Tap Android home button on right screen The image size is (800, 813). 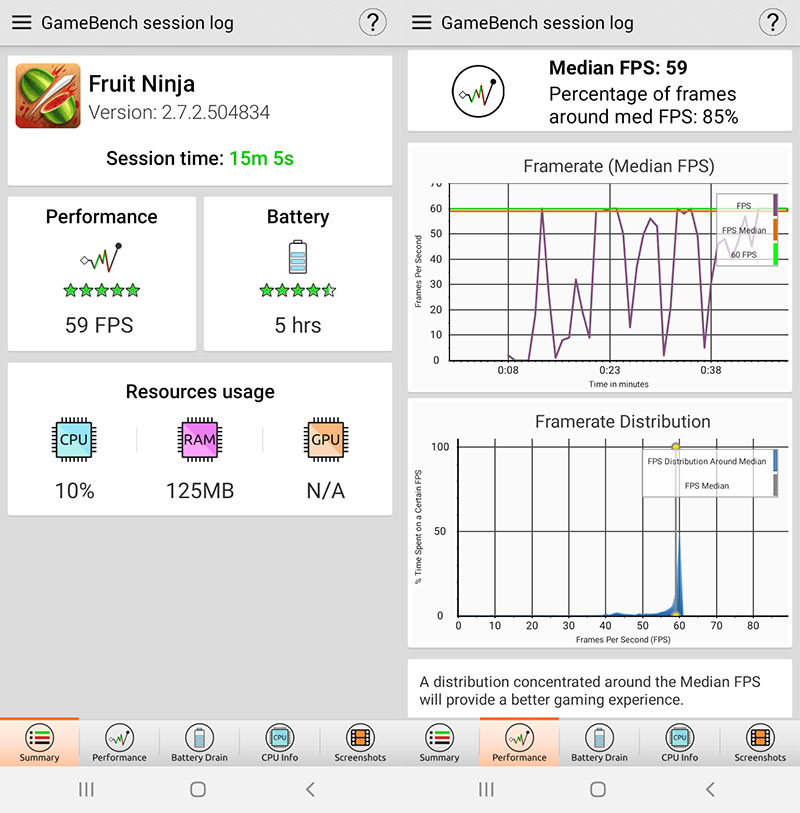598,790
